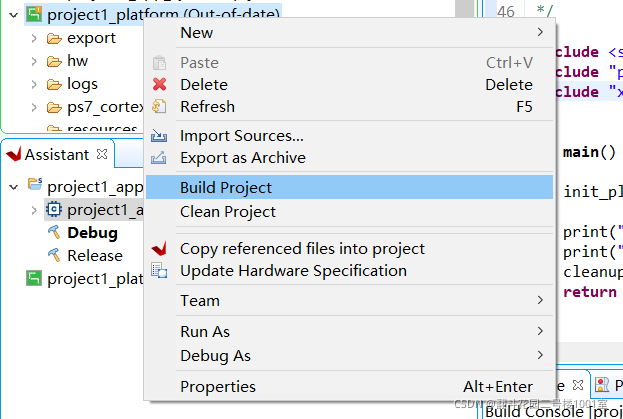Expand the export folder

click(34, 38)
